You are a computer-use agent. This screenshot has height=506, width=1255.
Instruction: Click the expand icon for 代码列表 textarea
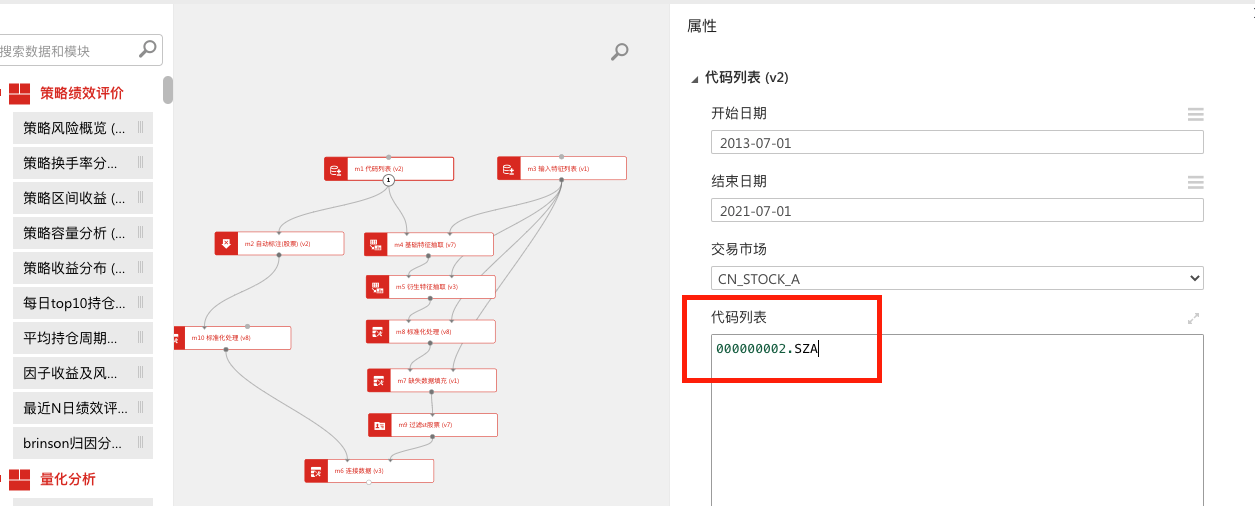(1193, 318)
